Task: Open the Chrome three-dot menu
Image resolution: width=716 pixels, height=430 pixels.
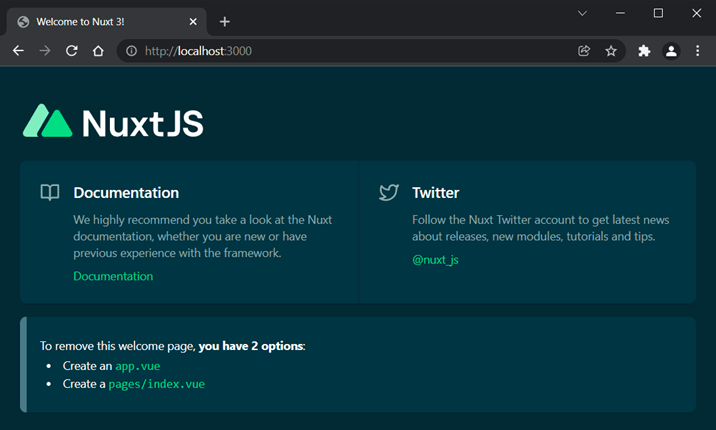Action: pyautogui.click(x=697, y=51)
